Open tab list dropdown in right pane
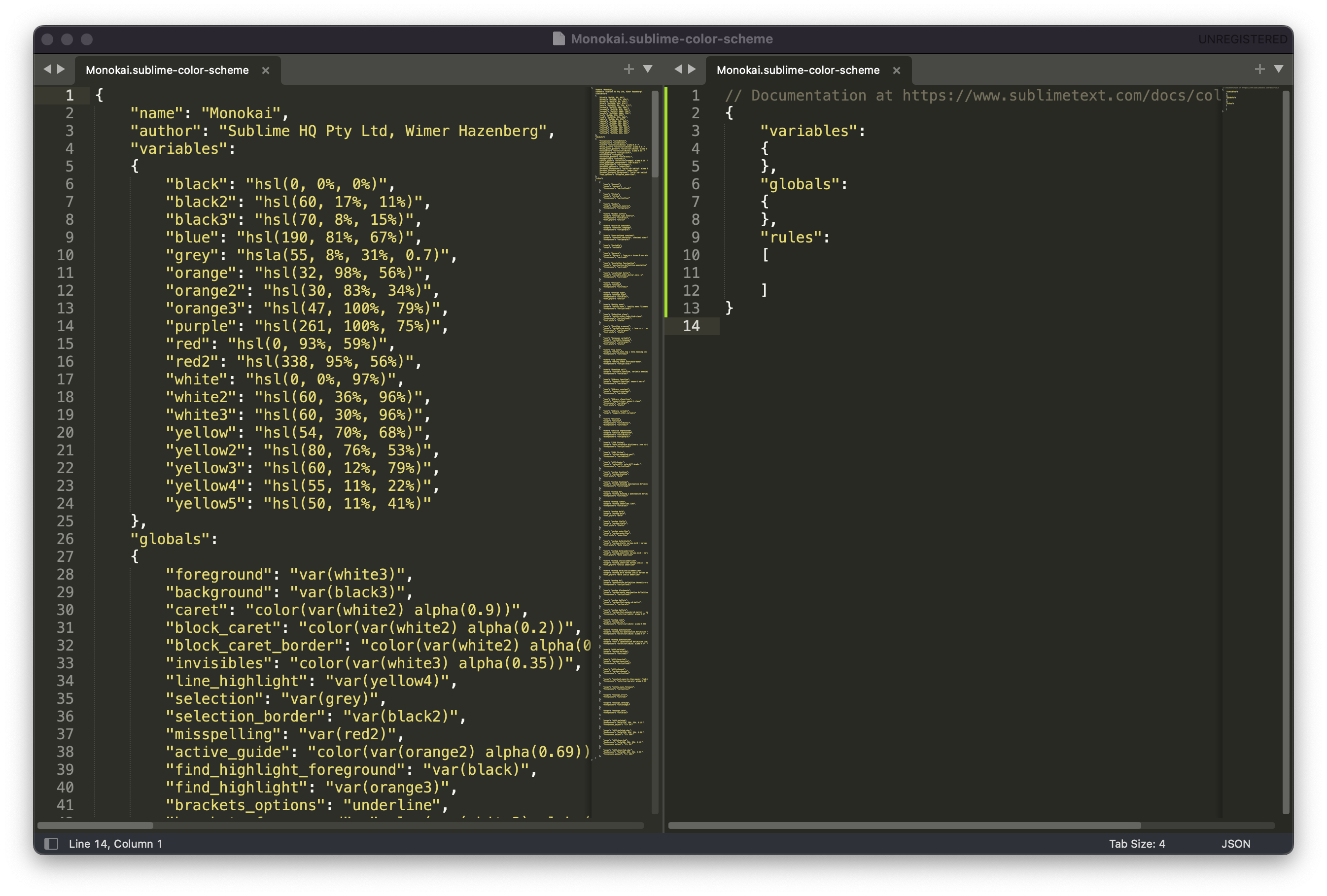This screenshot has height=896, width=1327. [x=1279, y=69]
